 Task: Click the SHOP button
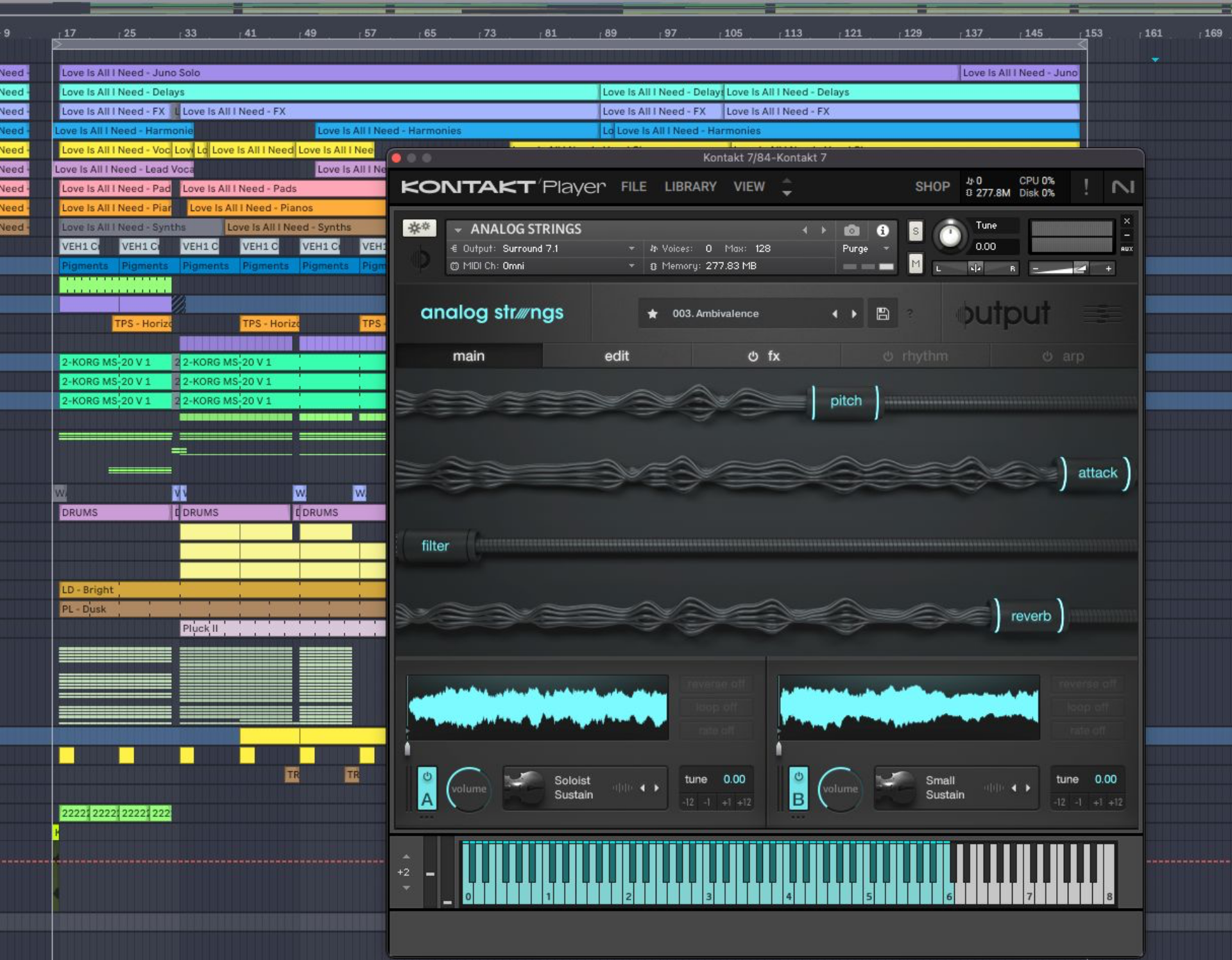point(932,187)
